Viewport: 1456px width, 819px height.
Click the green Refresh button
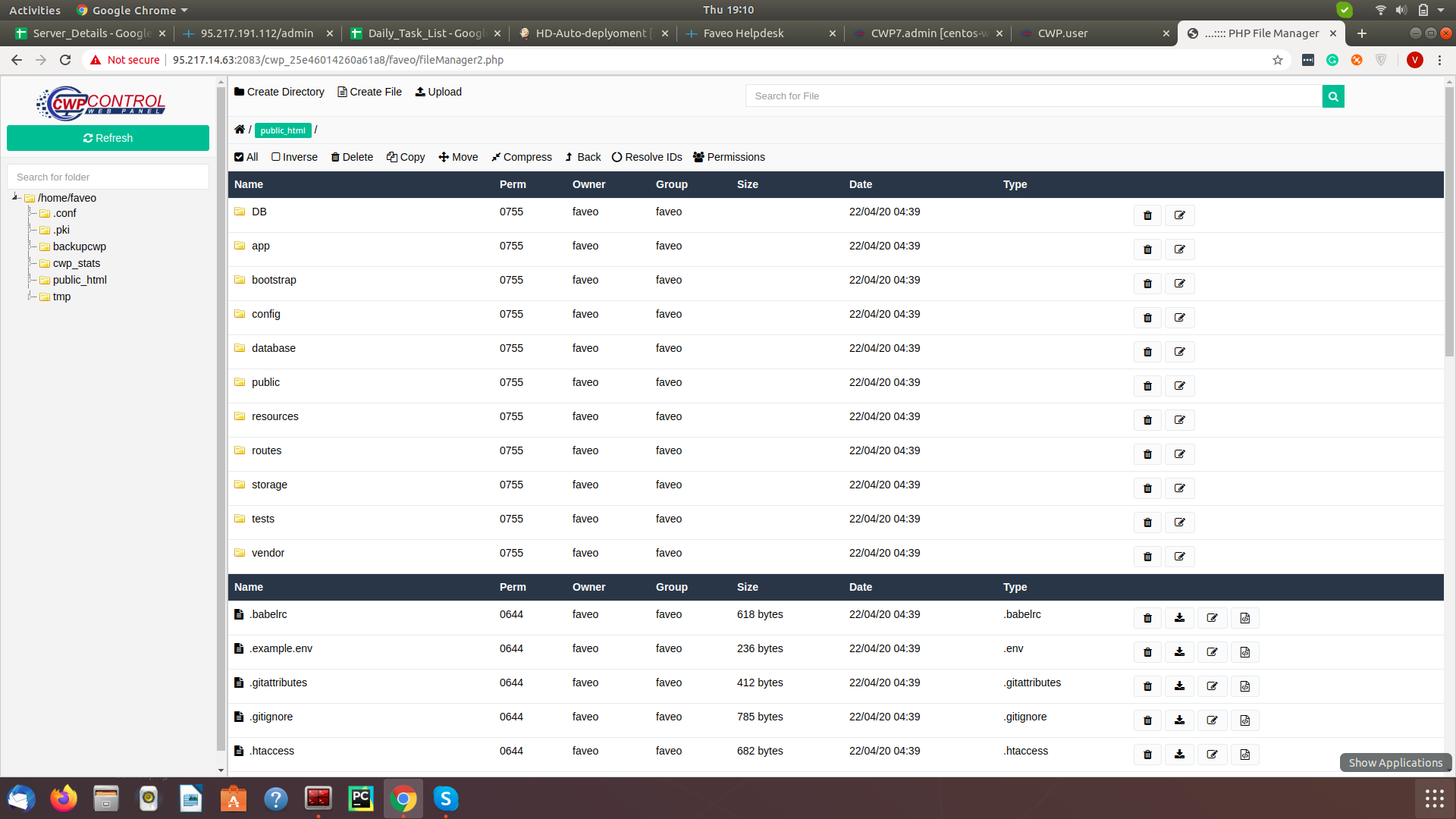coord(108,138)
